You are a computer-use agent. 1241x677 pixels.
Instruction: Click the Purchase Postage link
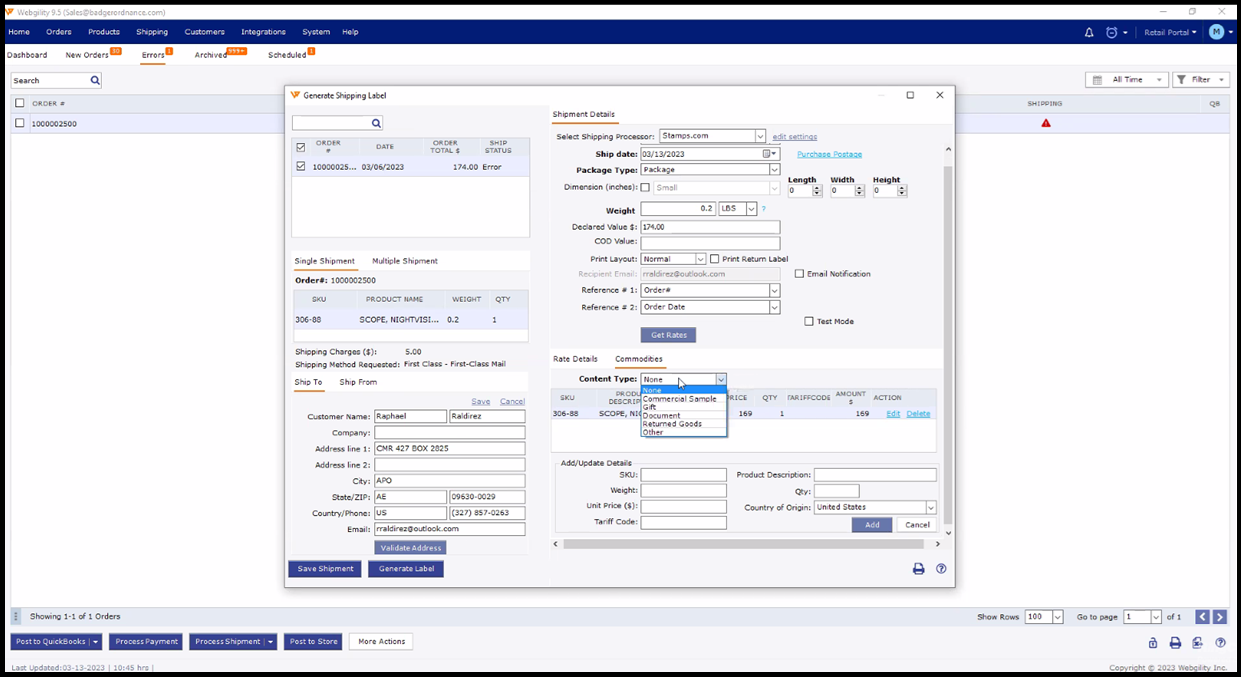pos(829,154)
